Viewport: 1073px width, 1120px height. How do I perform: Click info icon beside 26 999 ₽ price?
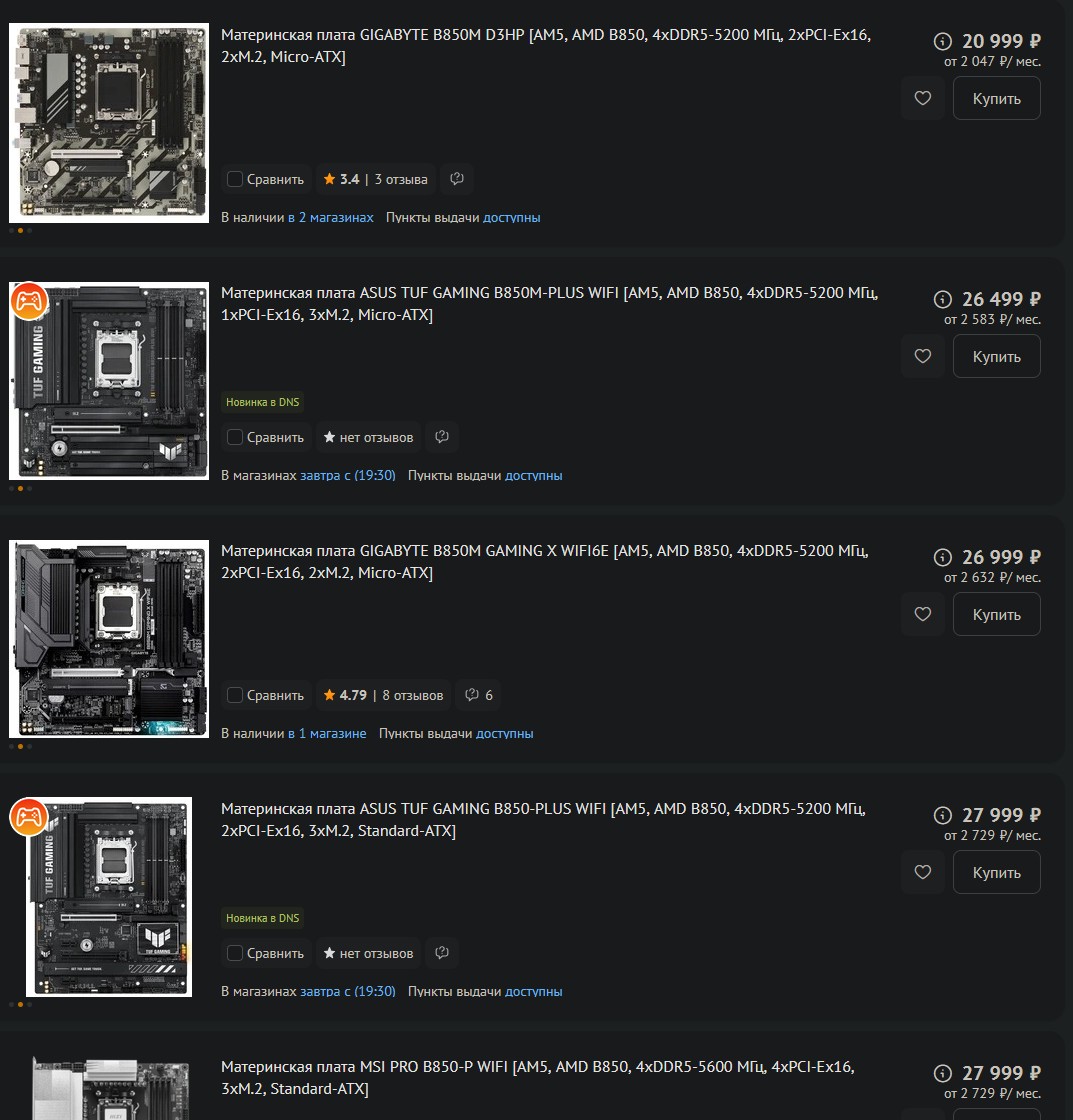[x=942, y=557]
